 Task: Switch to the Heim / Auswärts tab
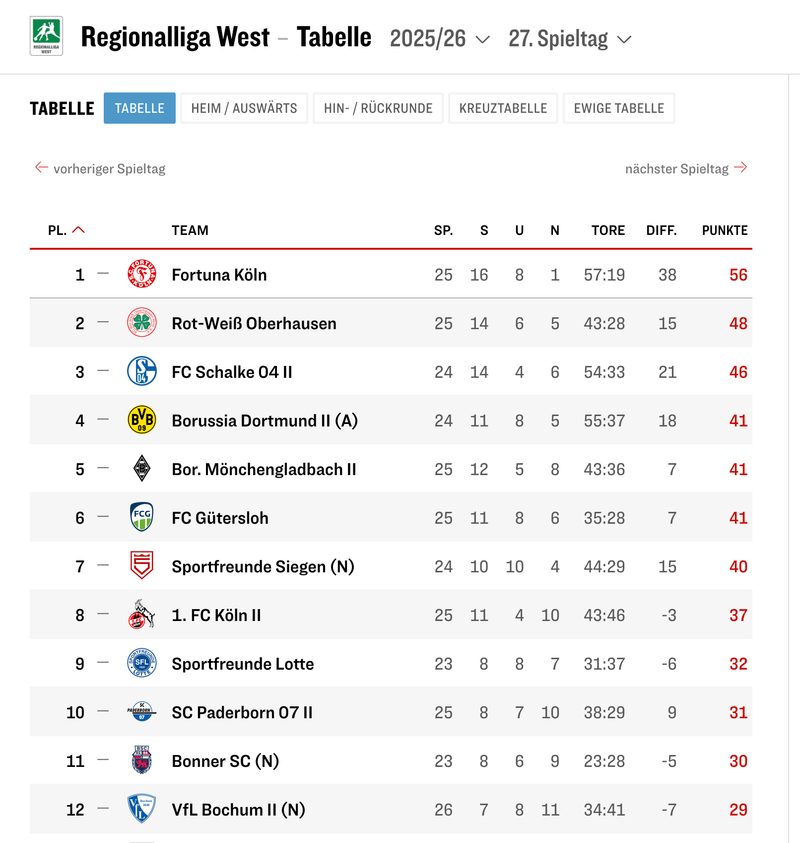coord(244,108)
